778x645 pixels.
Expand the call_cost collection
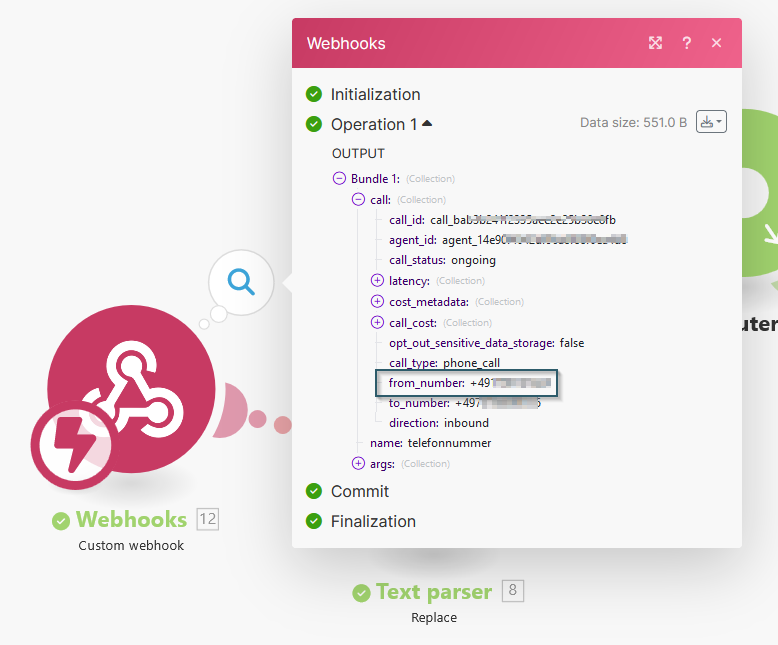pos(377,322)
